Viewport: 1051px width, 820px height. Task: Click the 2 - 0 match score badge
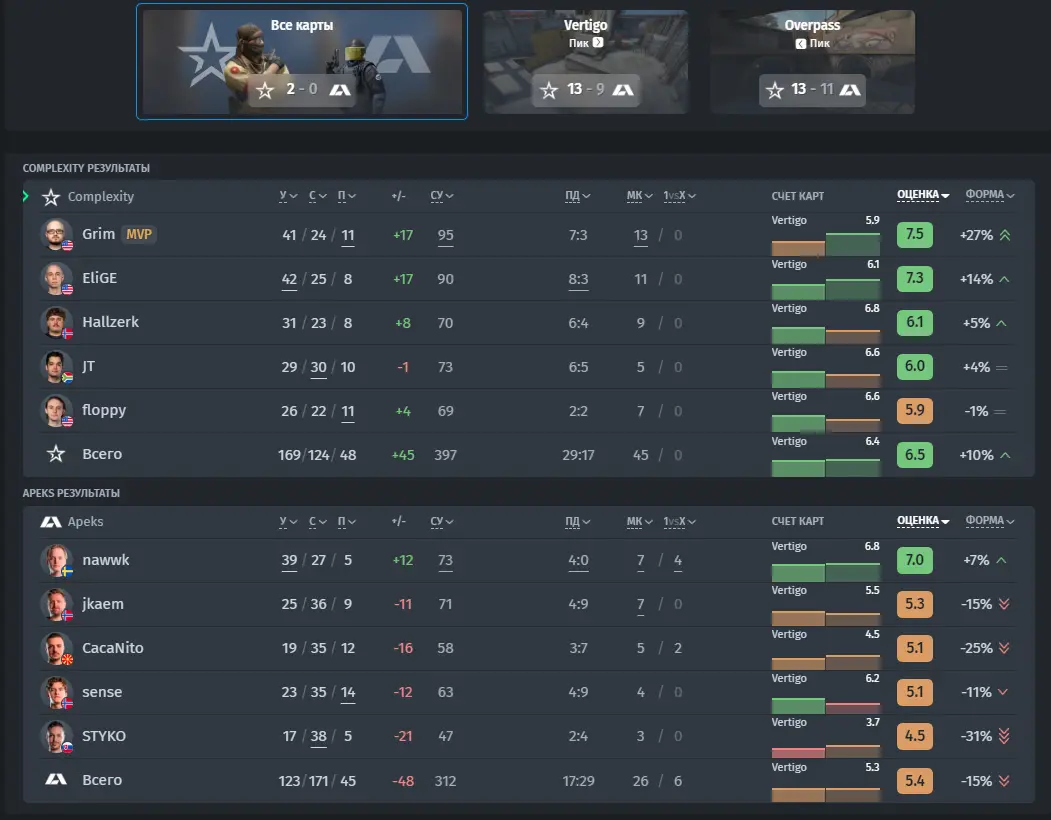pyautogui.click(x=302, y=89)
